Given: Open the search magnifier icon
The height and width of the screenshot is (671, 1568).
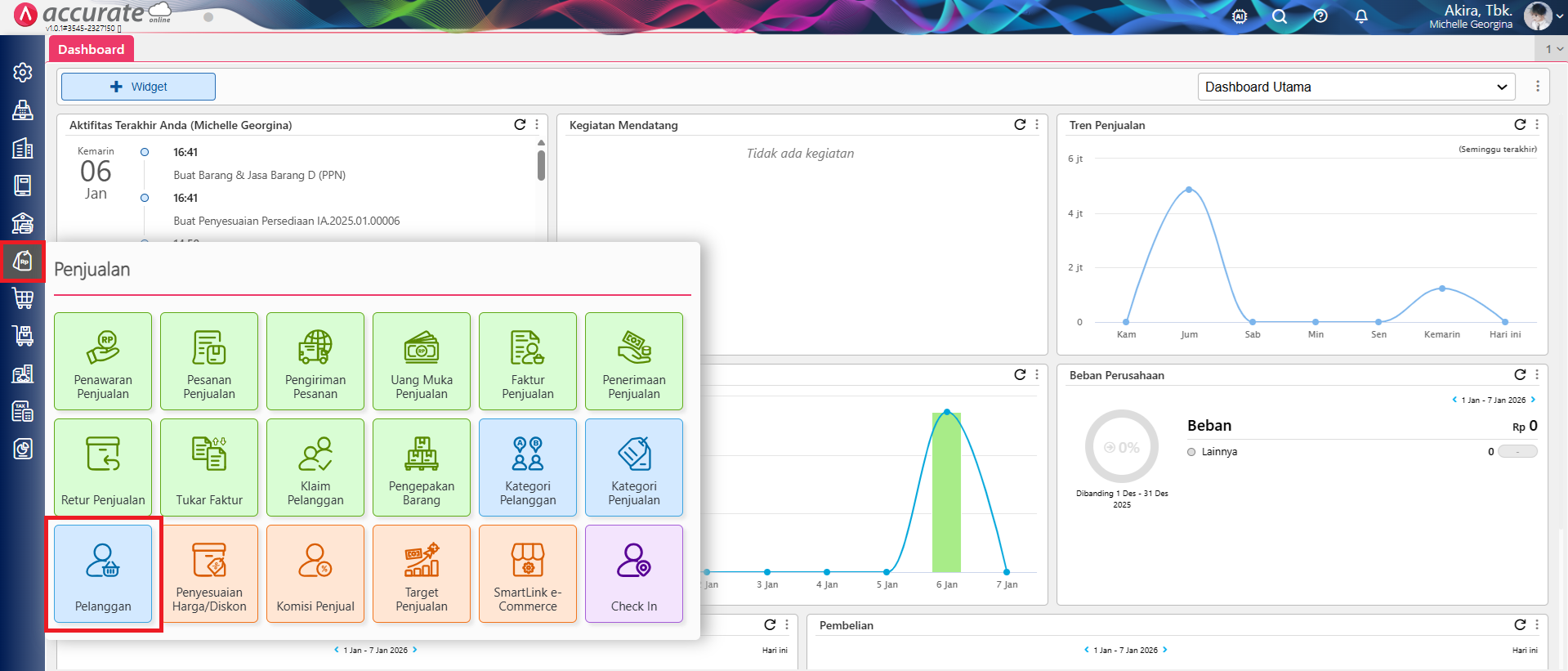Looking at the screenshot, I should [x=1280, y=16].
